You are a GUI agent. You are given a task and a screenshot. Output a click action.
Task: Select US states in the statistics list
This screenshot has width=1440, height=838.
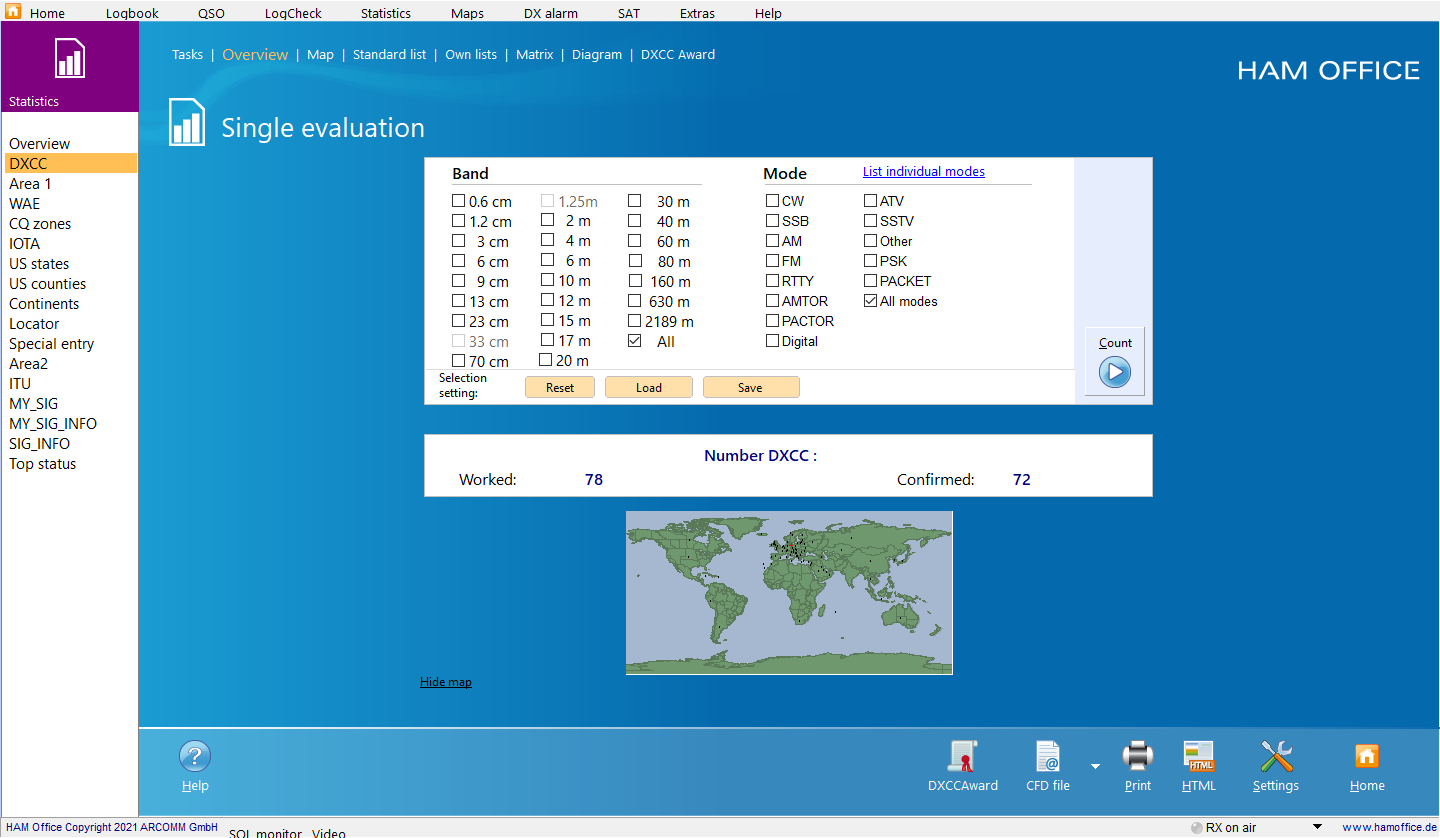[39, 264]
